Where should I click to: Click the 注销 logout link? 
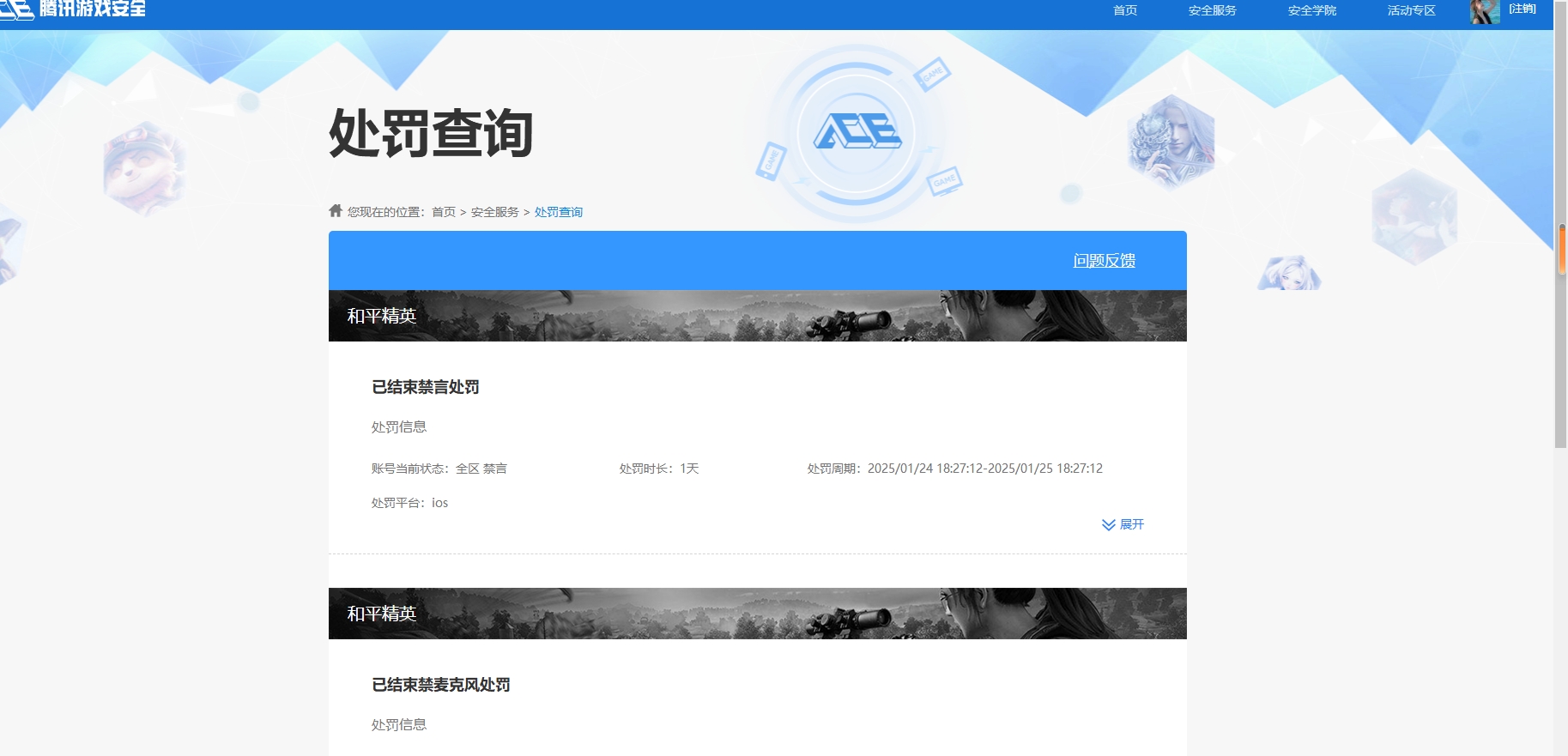(1523, 9)
